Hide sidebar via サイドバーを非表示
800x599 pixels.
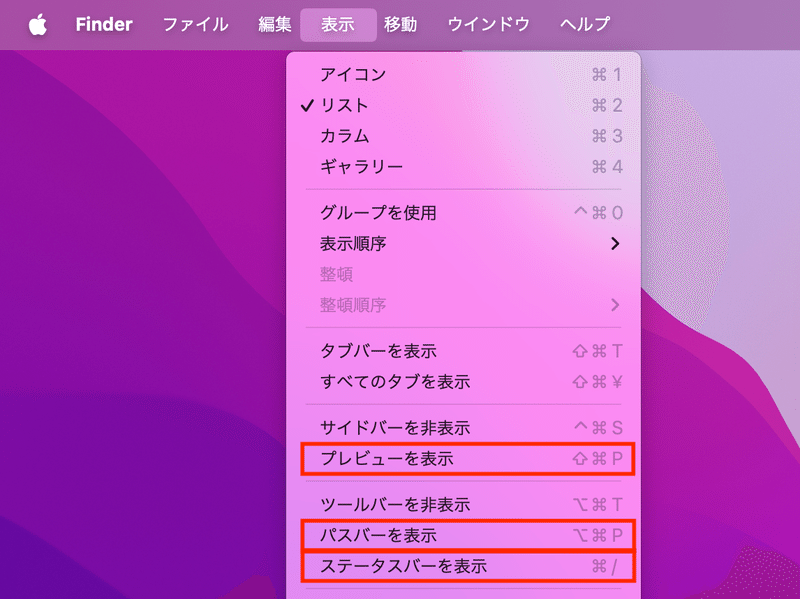point(463,428)
